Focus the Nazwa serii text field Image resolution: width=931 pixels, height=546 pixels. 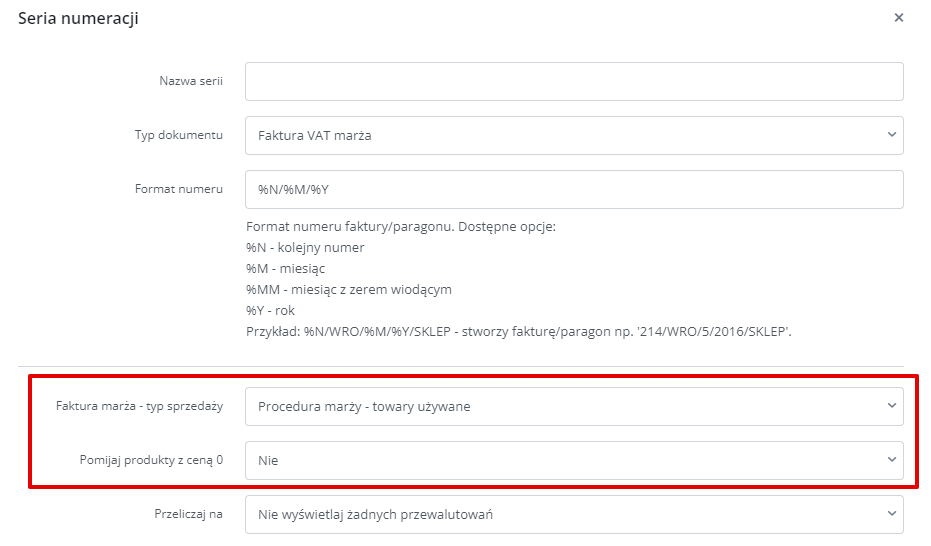[x=574, y=81]
